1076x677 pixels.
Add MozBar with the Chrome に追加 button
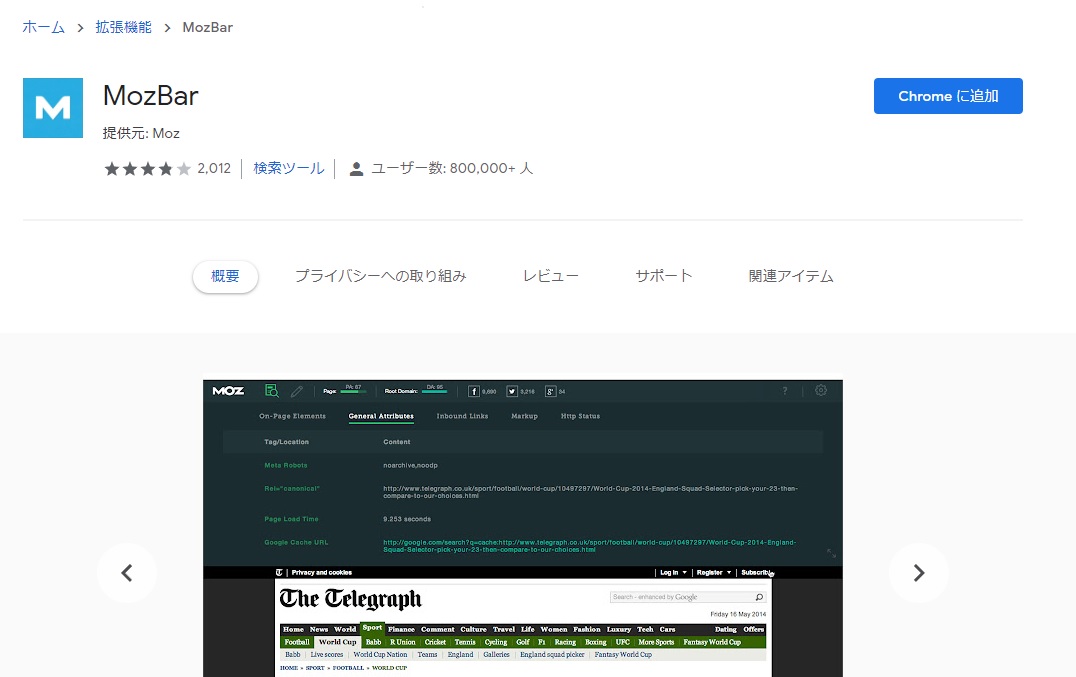click(948, 96)
